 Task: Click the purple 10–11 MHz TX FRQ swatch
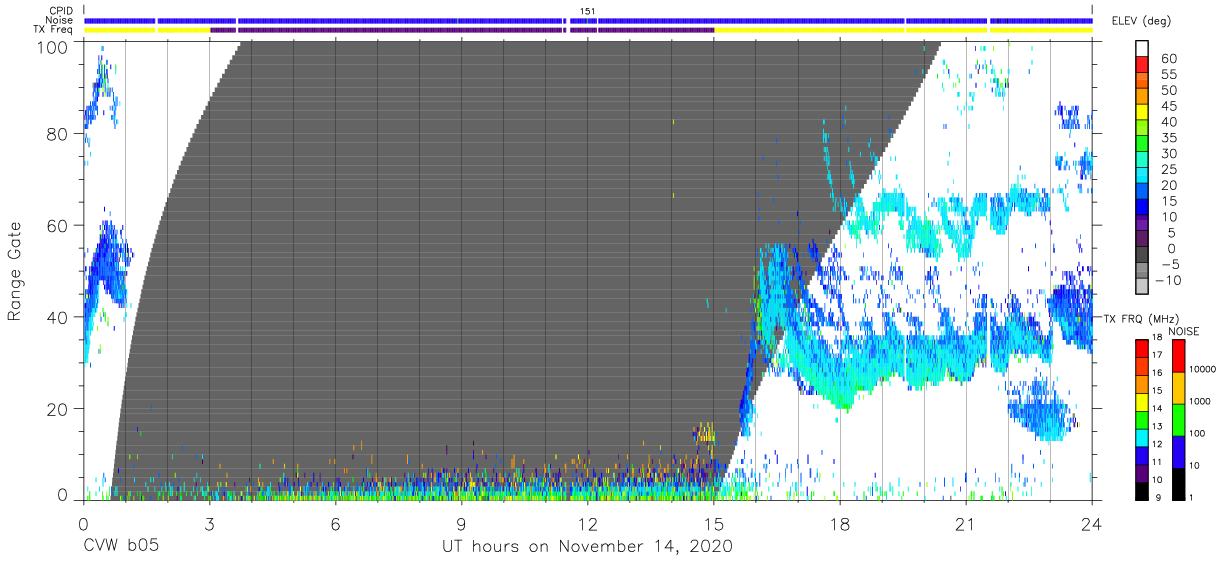[x=1144, y=472]
